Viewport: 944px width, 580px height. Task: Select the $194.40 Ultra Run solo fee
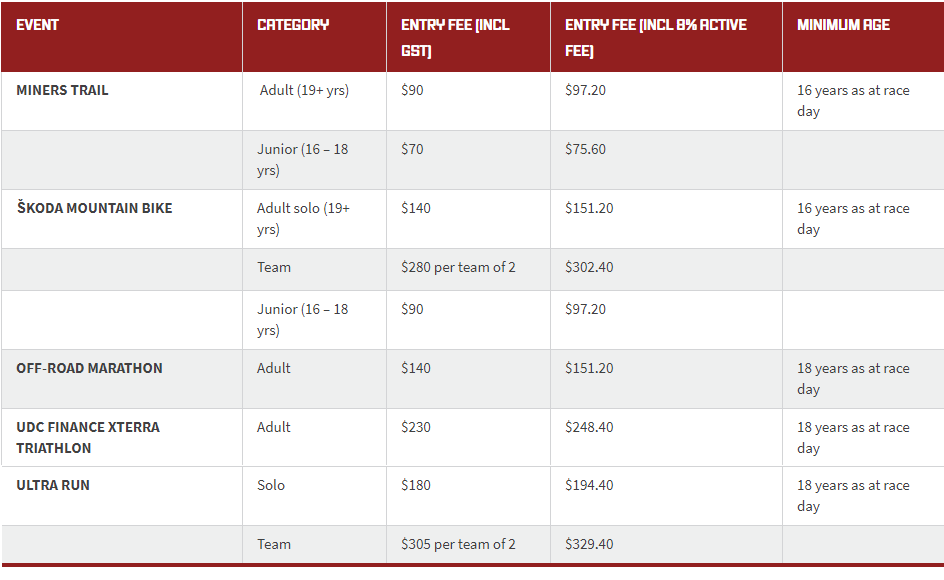[589, 485]
